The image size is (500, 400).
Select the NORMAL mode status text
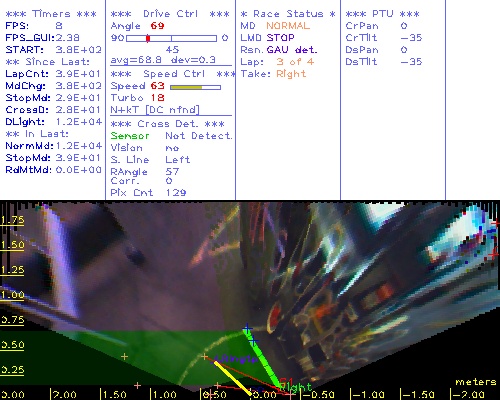point(288,26)
